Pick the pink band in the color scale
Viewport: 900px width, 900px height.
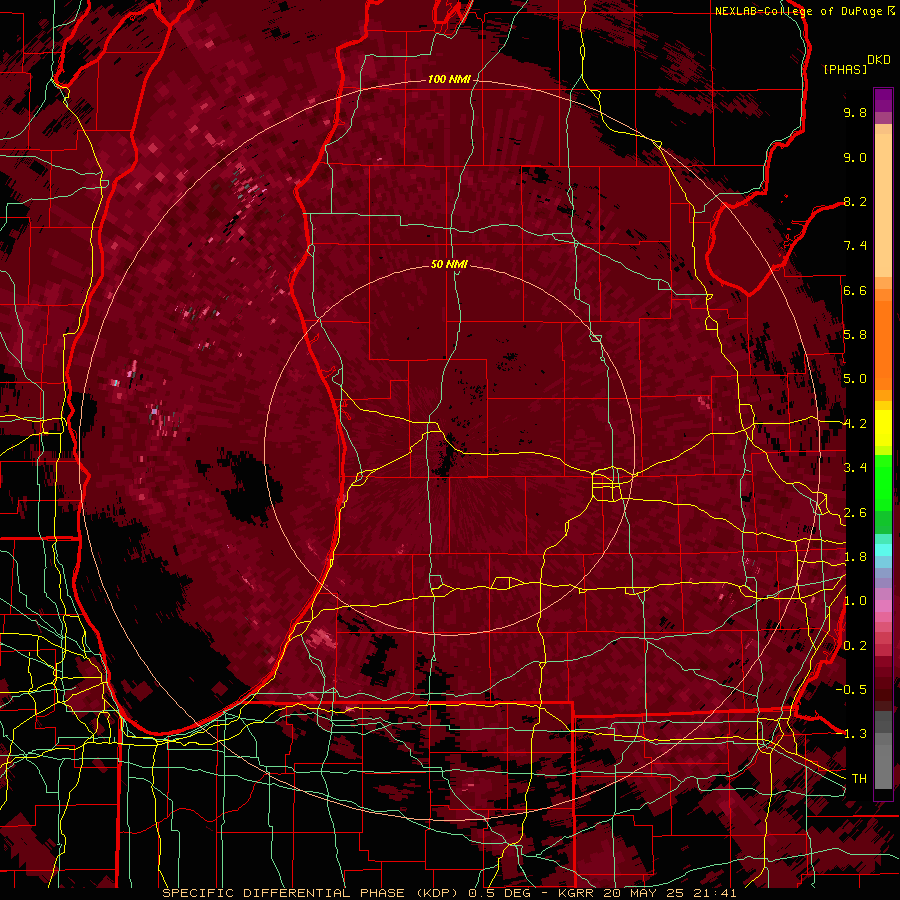point(883,606)
